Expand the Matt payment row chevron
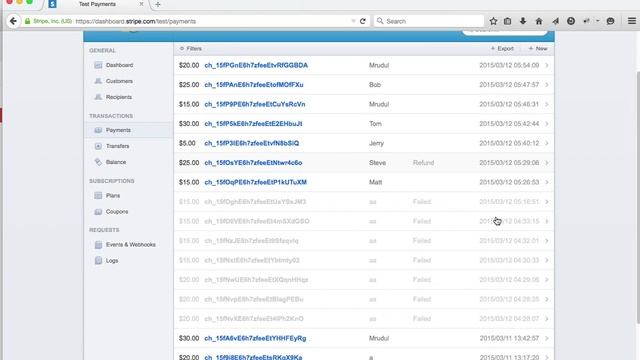640x360 pixels. tap(547, 182)
